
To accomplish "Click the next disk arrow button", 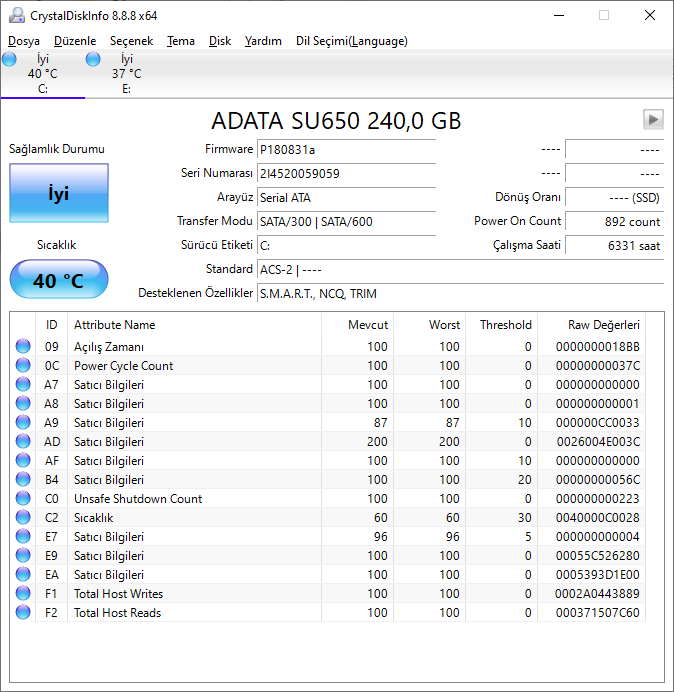I will point(653,120).
